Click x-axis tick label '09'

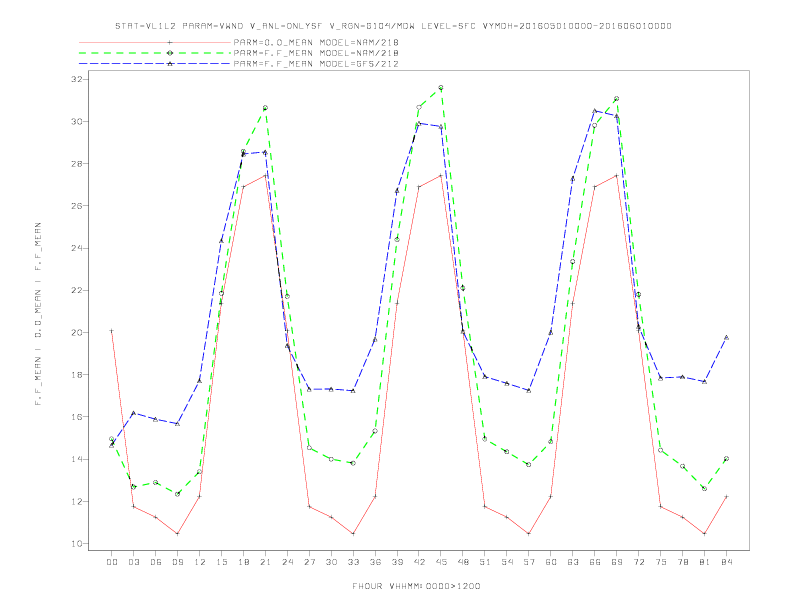pyautogui.click(x=177, y=562)
